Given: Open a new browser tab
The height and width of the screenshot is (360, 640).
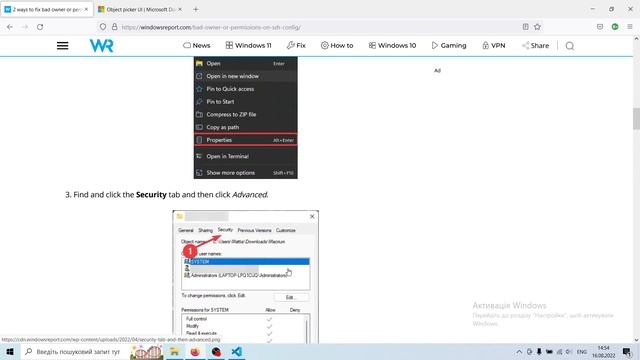Looking at the screenshot, I should 196,9.
